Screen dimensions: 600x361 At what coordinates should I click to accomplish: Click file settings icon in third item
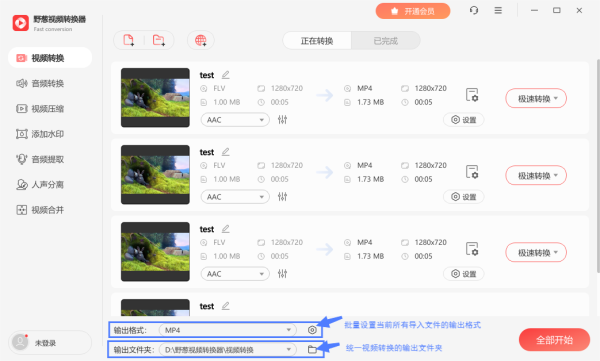click(472, 249)
